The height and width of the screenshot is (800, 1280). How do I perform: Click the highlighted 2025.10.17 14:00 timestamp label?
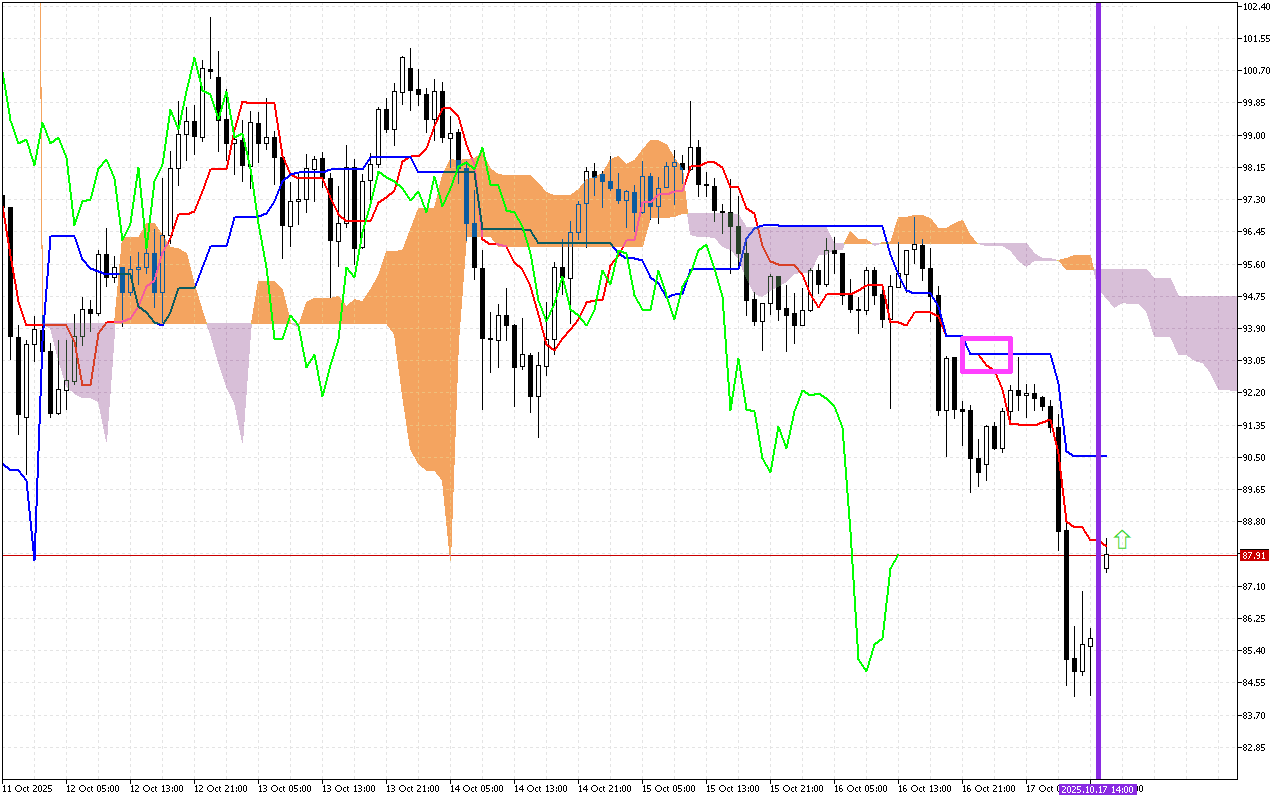click(x=1096, y=789)
